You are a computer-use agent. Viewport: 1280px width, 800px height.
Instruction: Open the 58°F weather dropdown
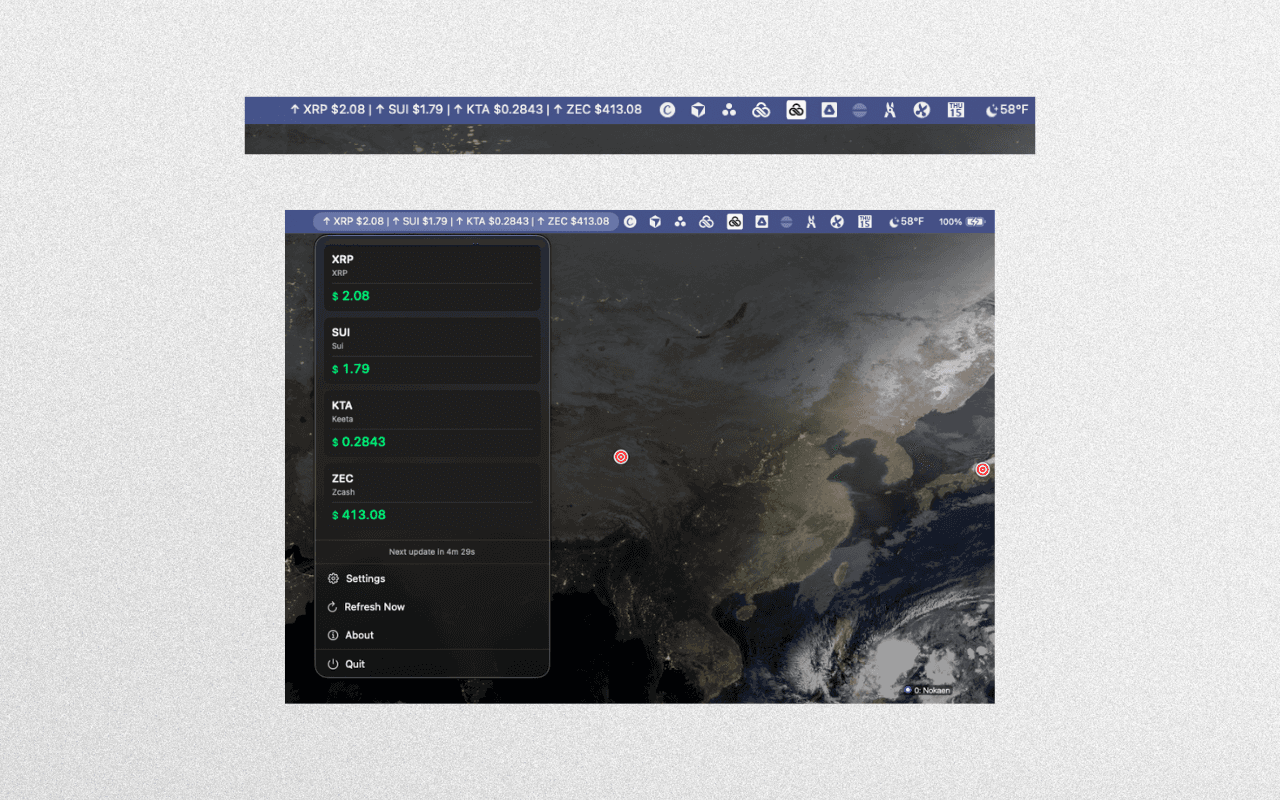(910, 221)
